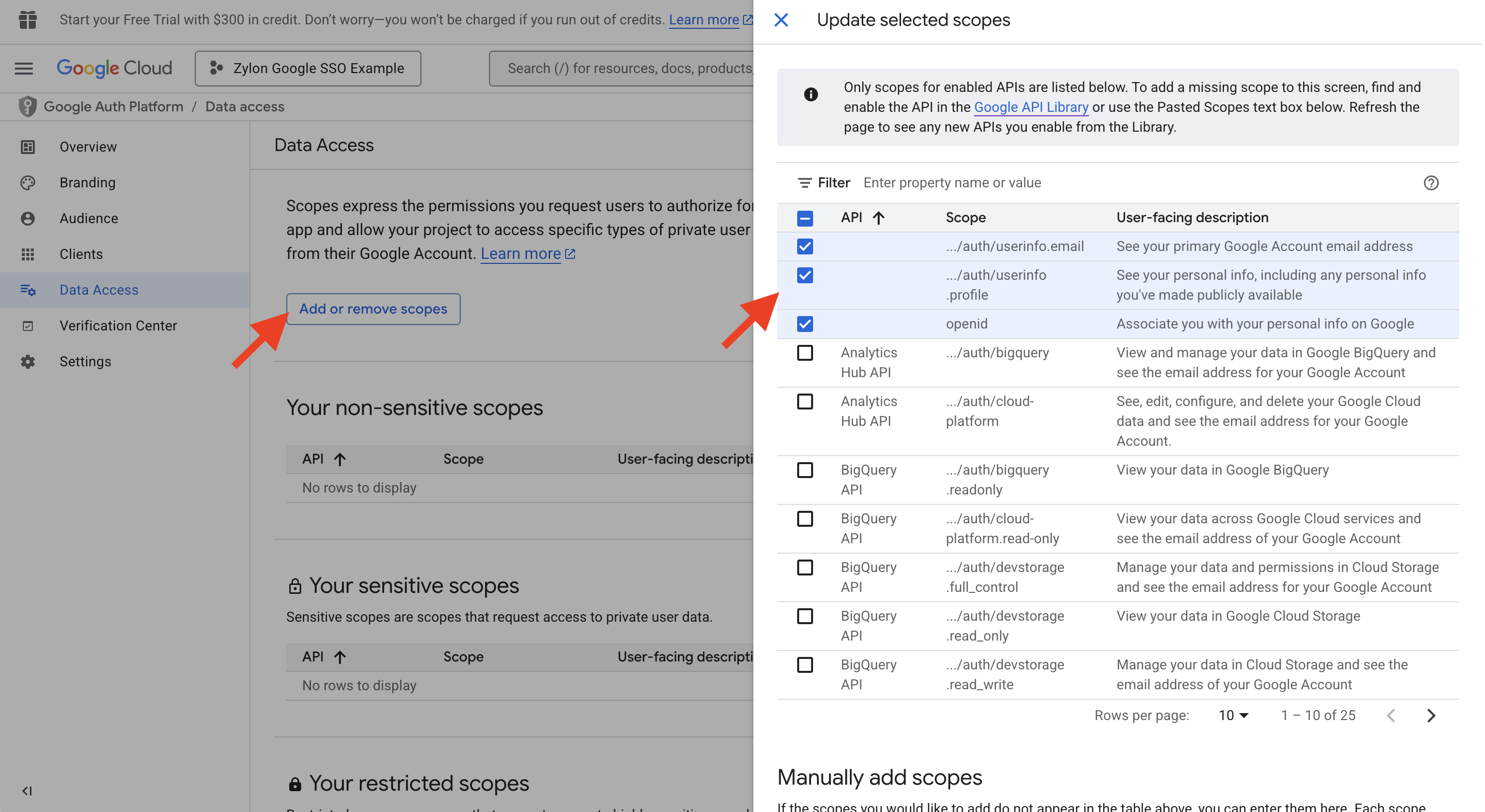Open the Google API Library link
The height and width of the screenshot is (812, 1485).
coord(1031,107)
